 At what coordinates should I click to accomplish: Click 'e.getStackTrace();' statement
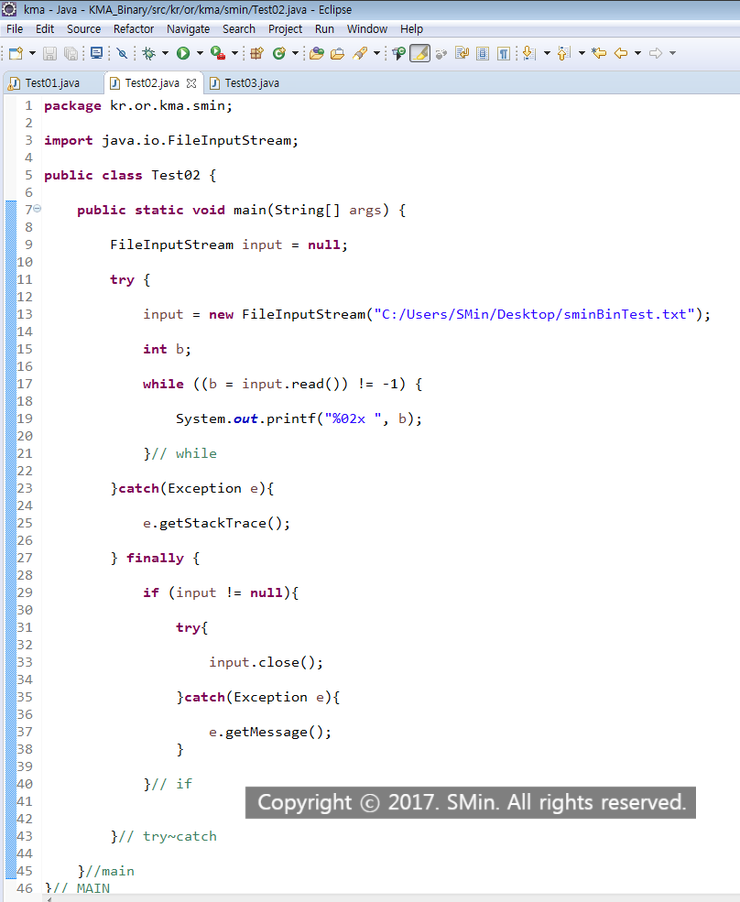pos(216,523)
